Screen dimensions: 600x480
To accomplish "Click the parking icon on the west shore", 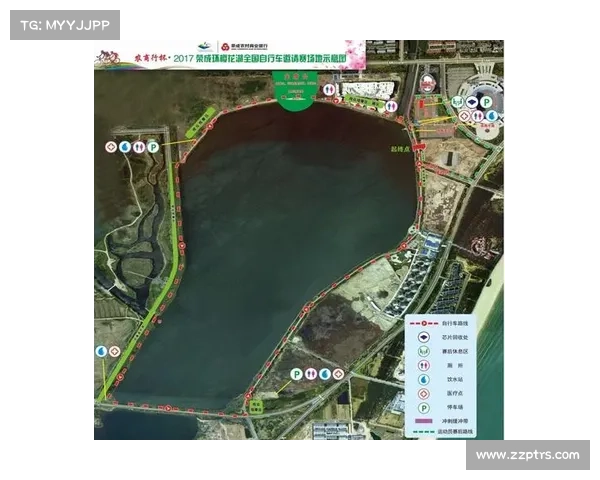I will tap(153, 147).
